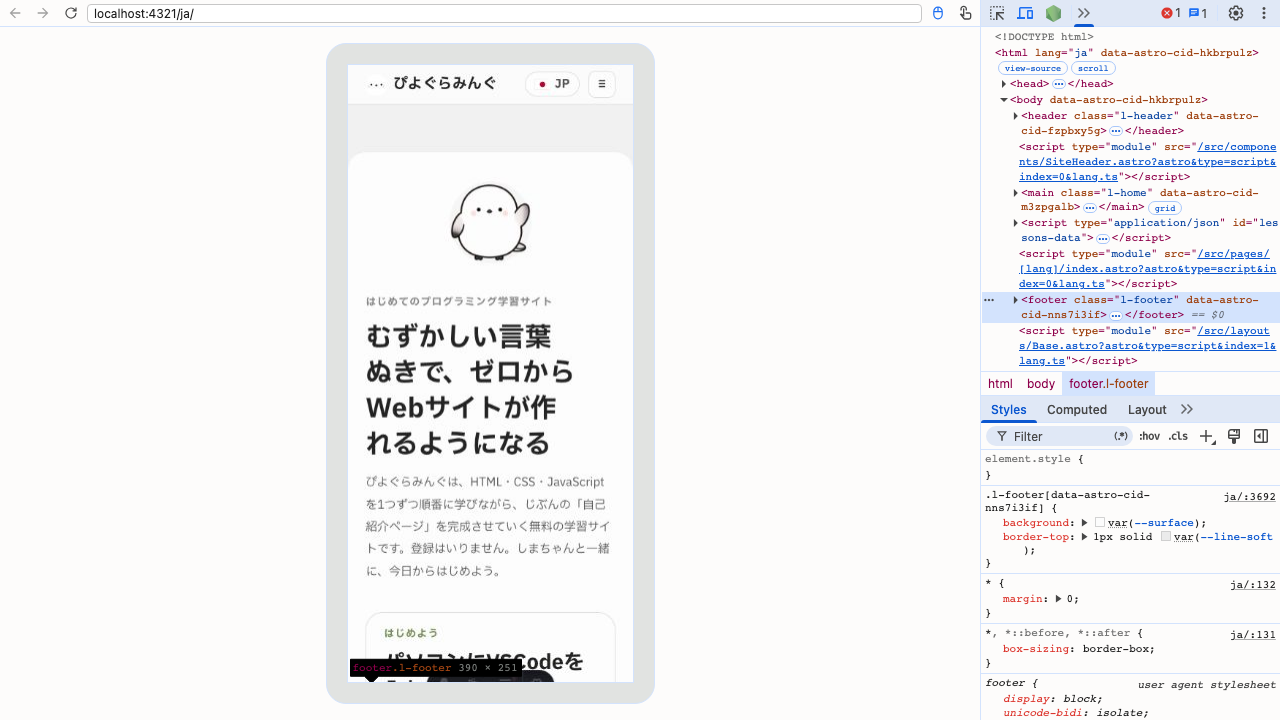Viewport: 1280px width, 720px height.
Task: Expand the ellipsis in head element
Action: [x=1058, y=84]
